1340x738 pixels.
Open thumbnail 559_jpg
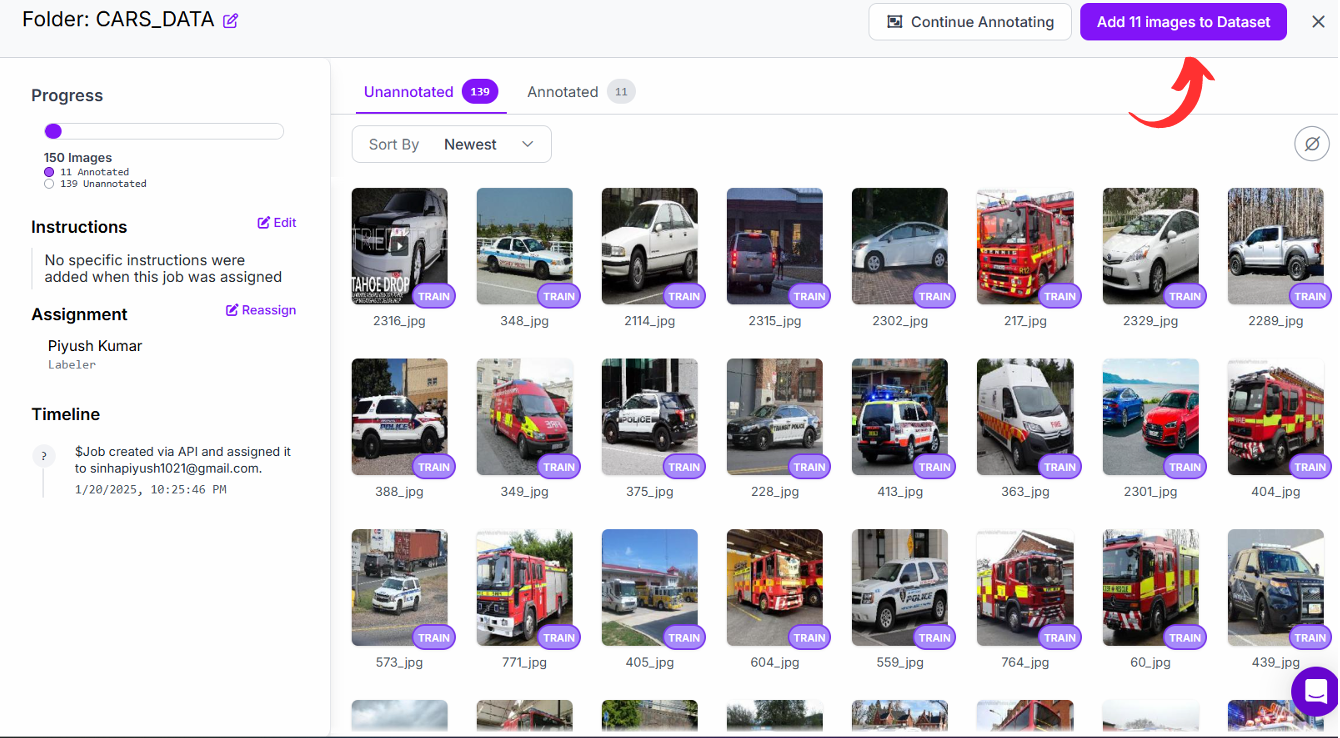tap(900, 588)
